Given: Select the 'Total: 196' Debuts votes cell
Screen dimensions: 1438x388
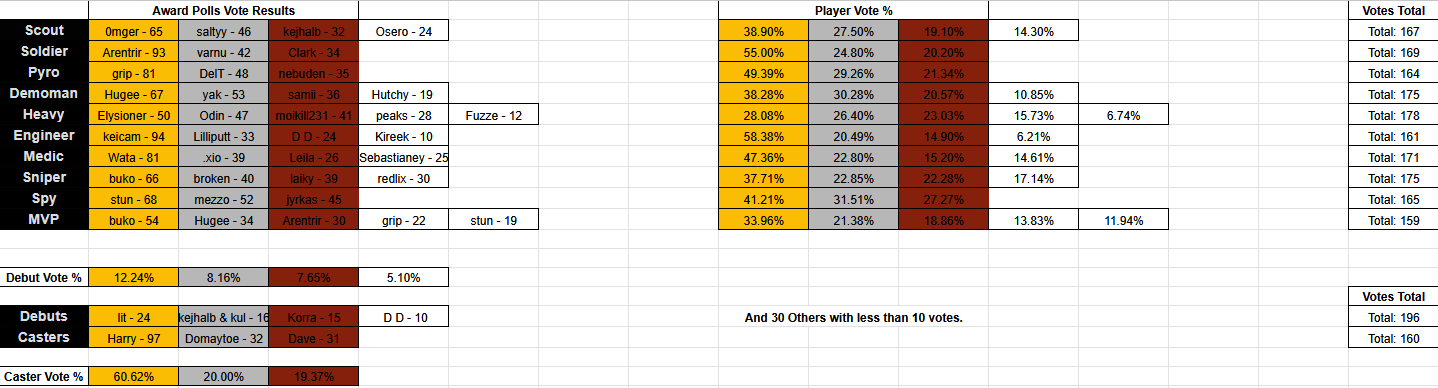Looking at the screenshot, I should click(x=1393, y=317).
